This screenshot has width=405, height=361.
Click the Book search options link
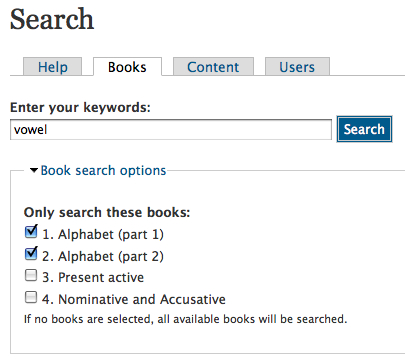coord(103,170)
